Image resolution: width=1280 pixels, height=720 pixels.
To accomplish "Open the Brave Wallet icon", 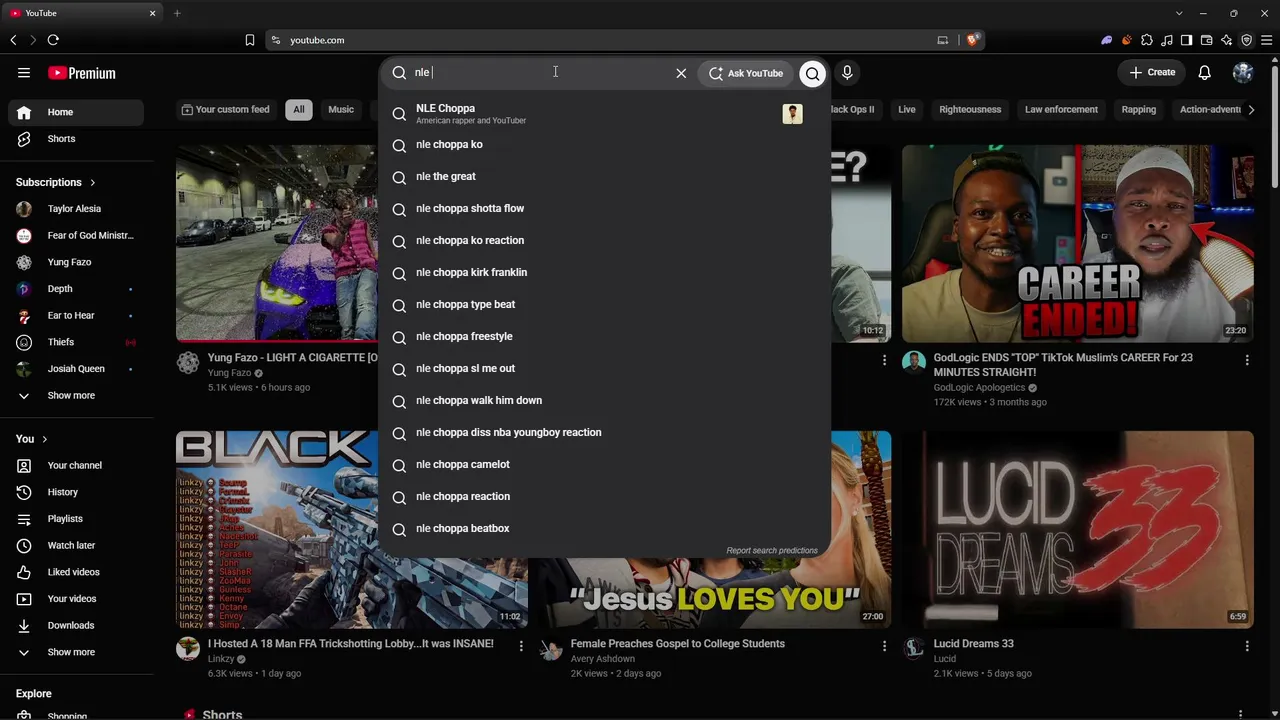I will point(1207,40).
